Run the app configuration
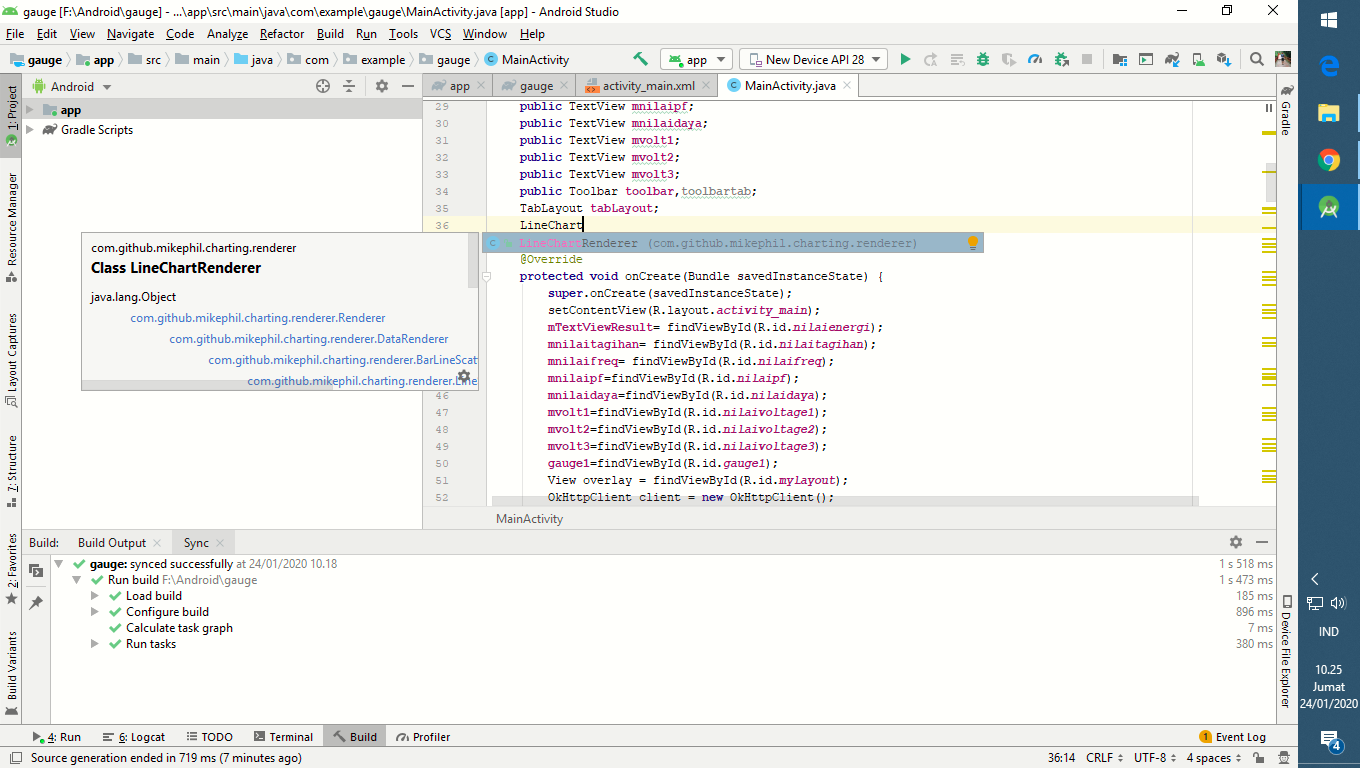 click(905, 58)
